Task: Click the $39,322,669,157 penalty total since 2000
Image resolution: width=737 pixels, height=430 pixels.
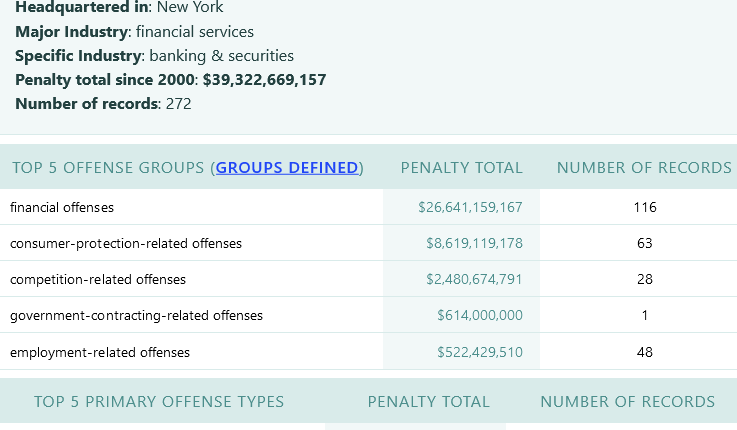Action: point(264,80)
